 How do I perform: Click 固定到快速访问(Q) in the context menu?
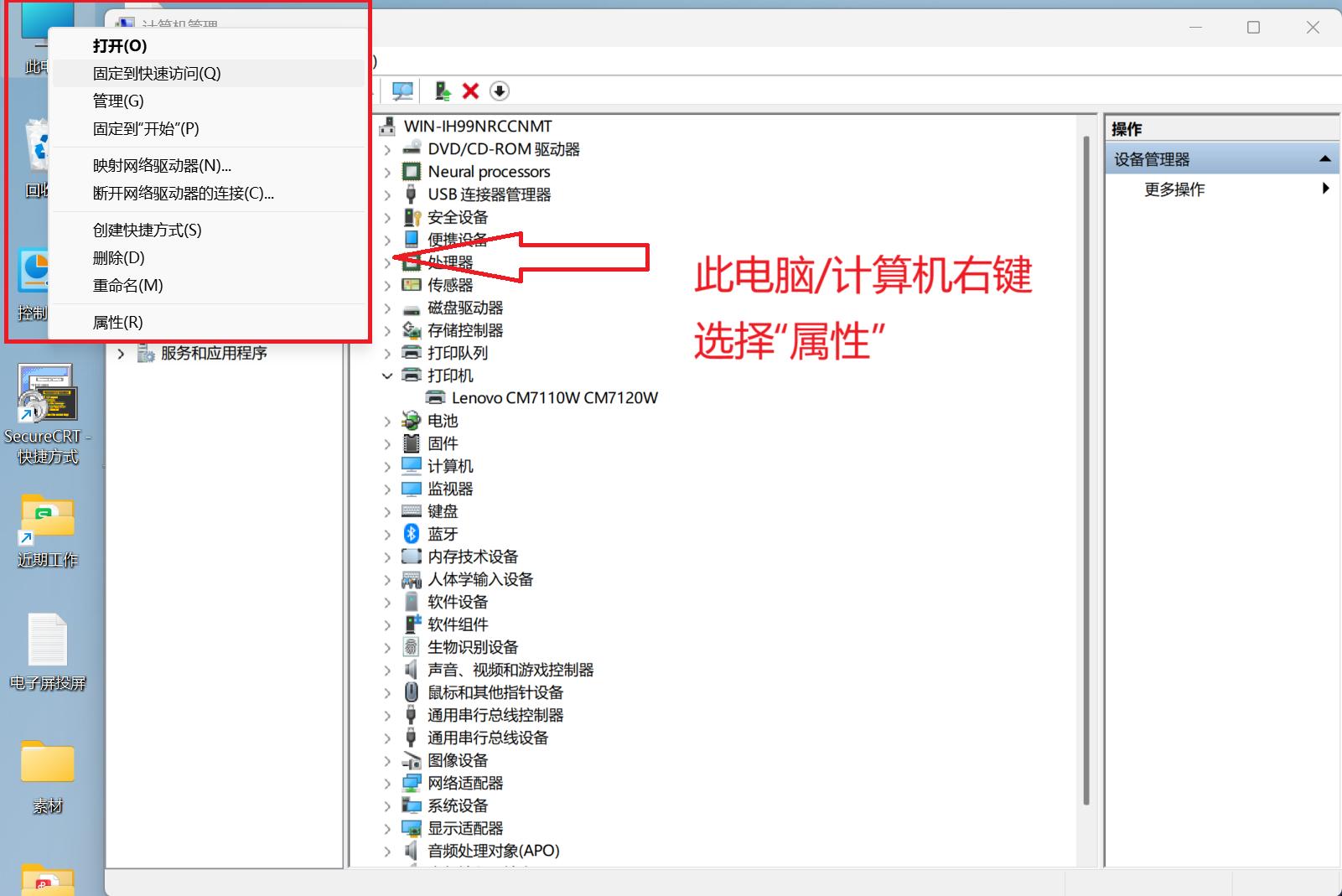[156, 73]
